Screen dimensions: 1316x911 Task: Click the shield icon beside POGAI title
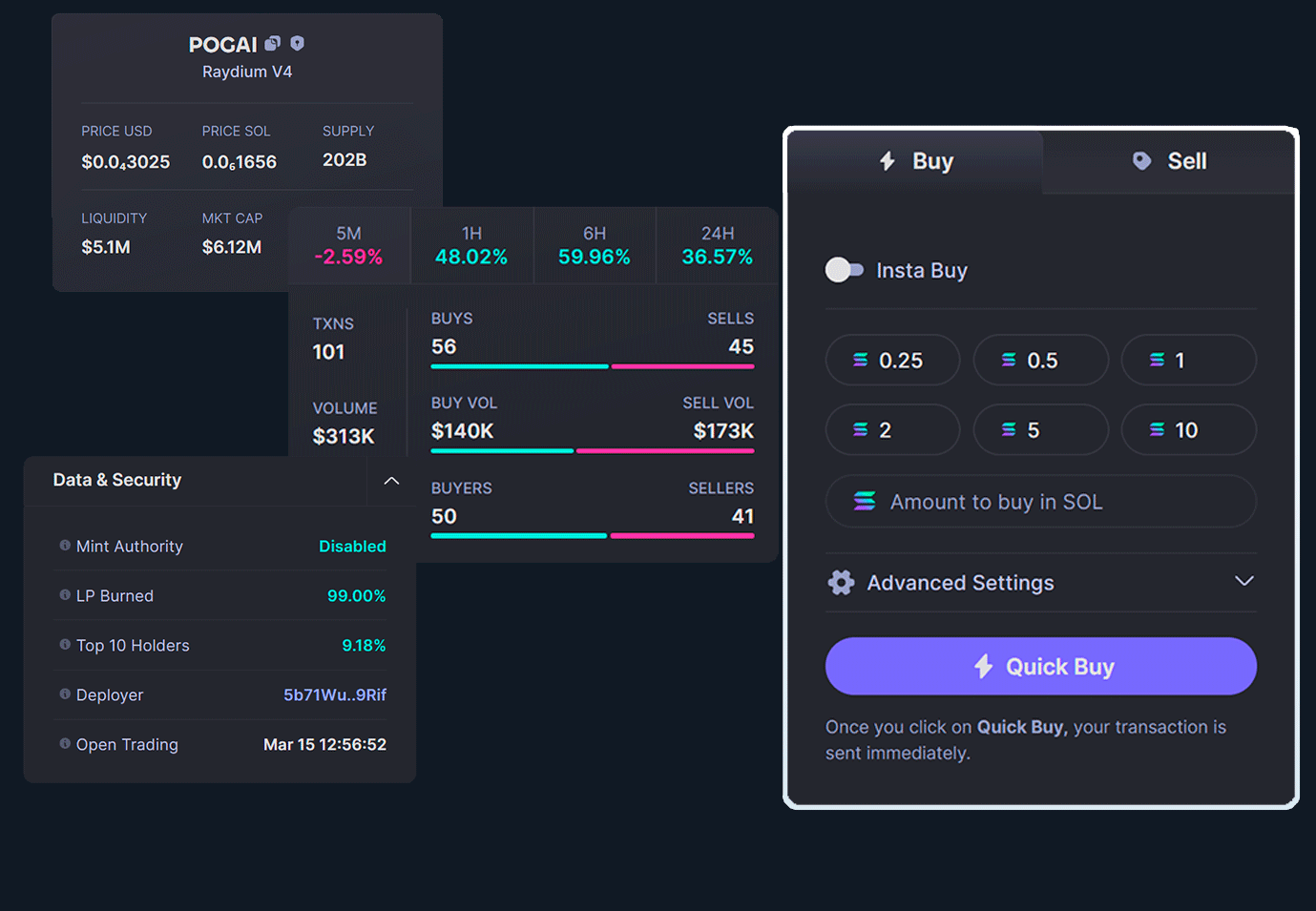[x=297, y=43]
